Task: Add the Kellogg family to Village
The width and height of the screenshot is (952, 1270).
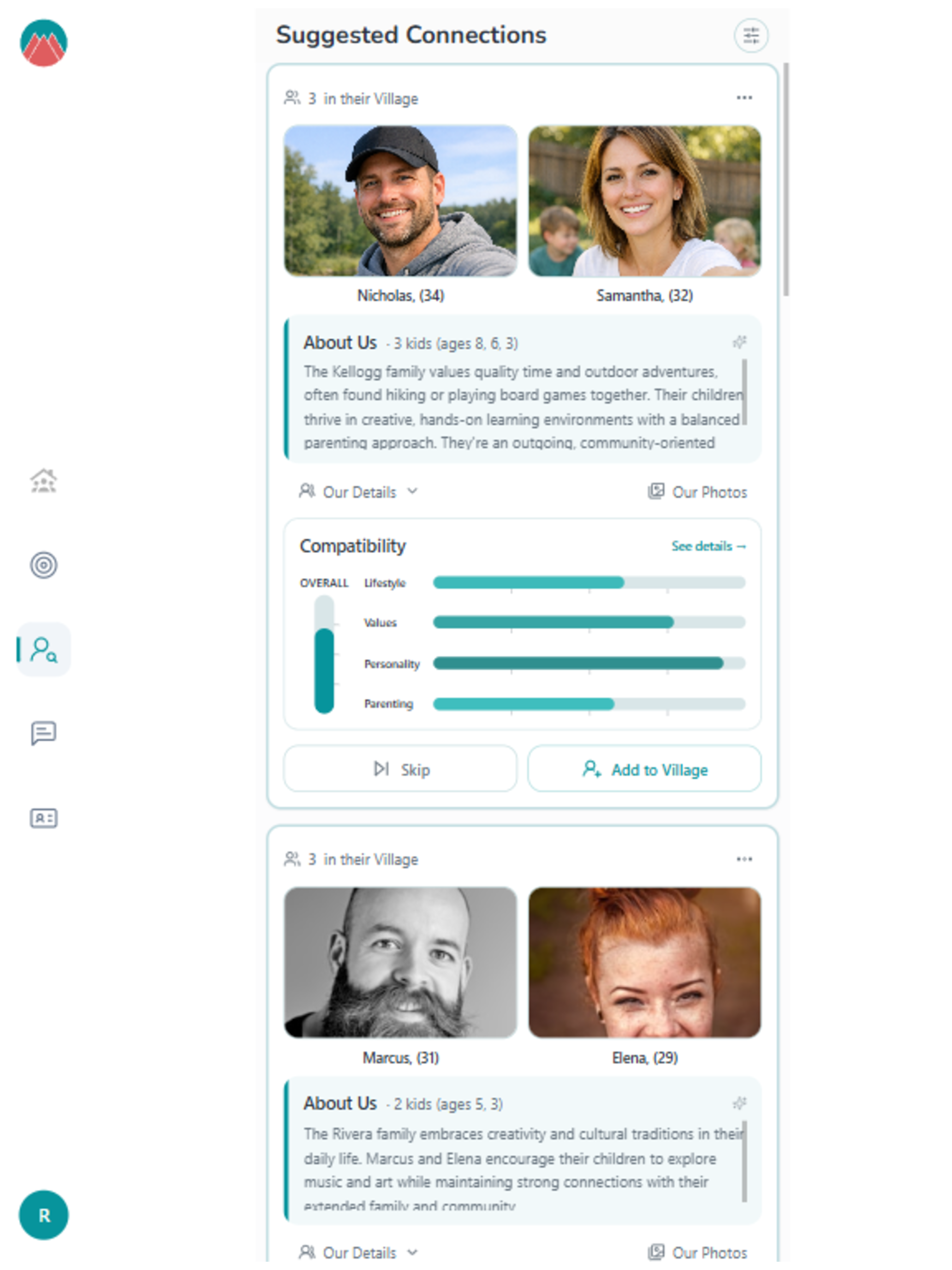Action: click(644, 769)
